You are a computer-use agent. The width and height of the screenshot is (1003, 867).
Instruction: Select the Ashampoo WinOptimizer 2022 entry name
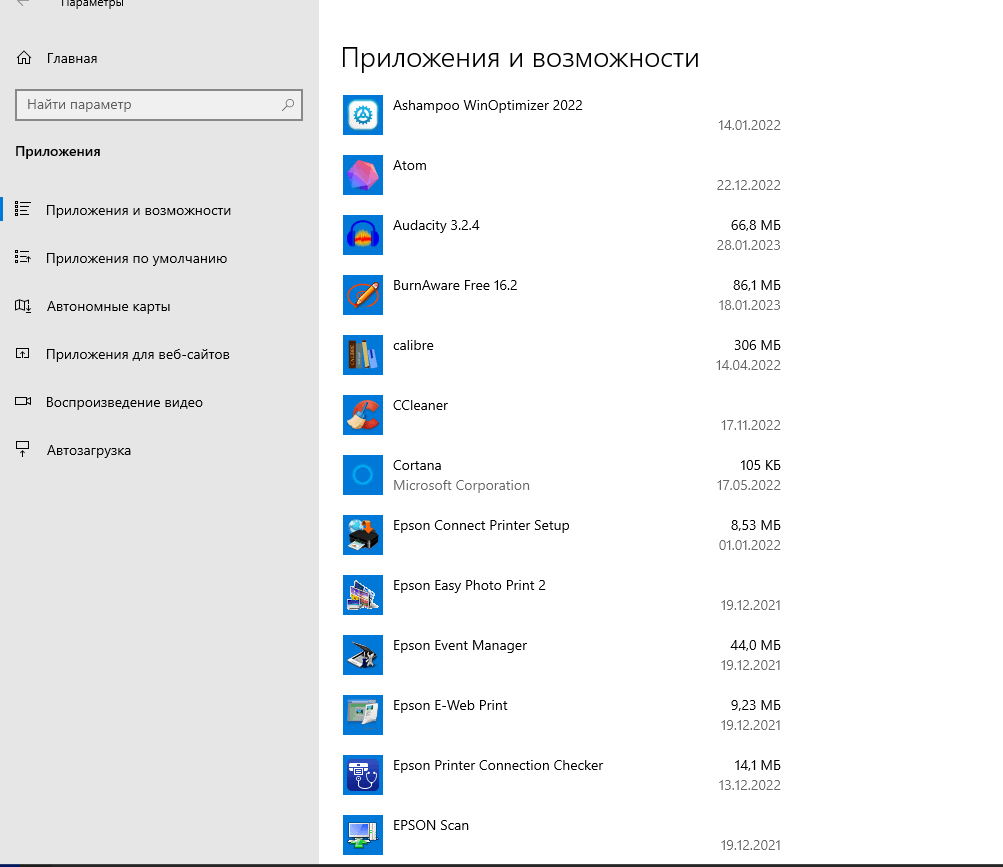click(487, 106)
